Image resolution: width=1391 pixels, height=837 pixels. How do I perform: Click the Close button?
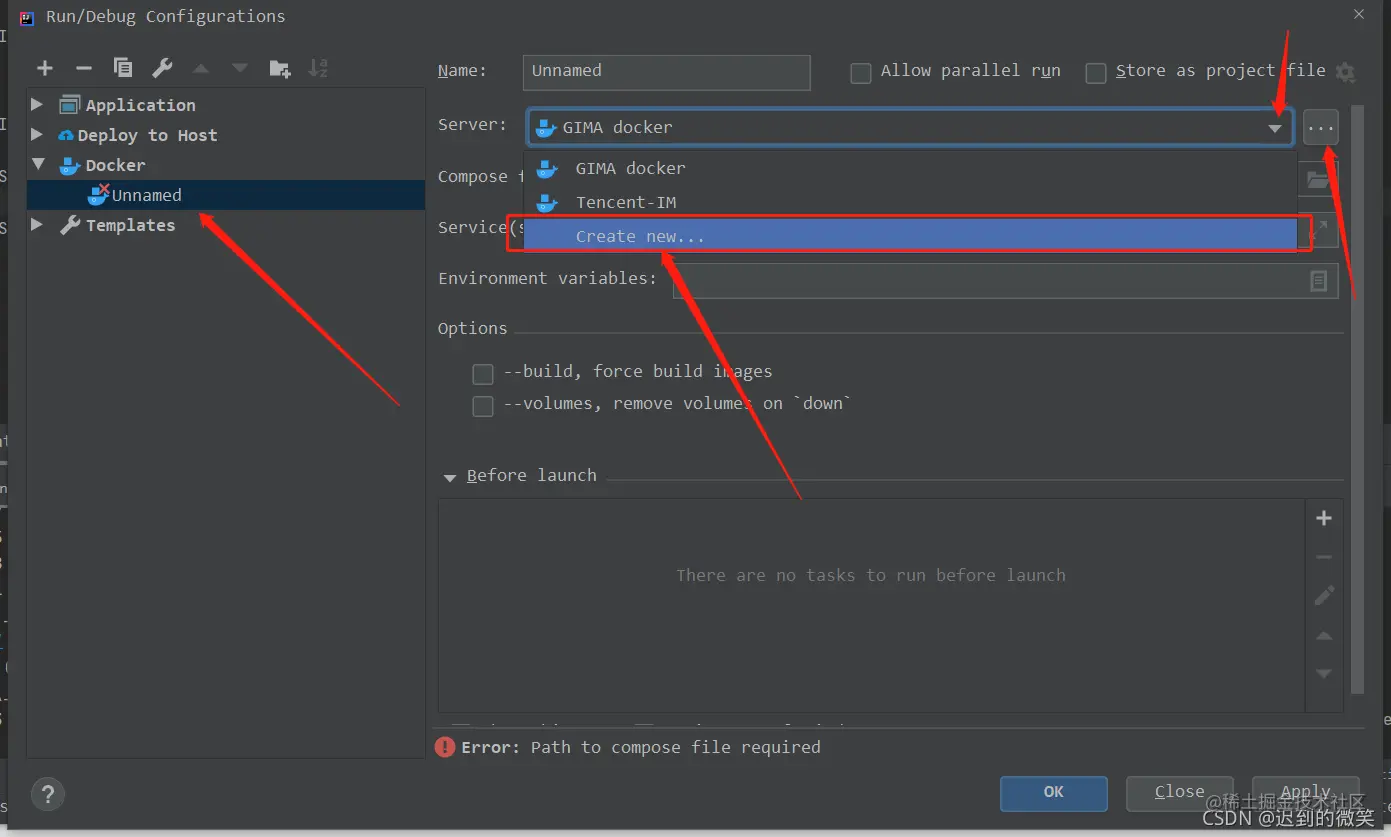[1180, 792]
